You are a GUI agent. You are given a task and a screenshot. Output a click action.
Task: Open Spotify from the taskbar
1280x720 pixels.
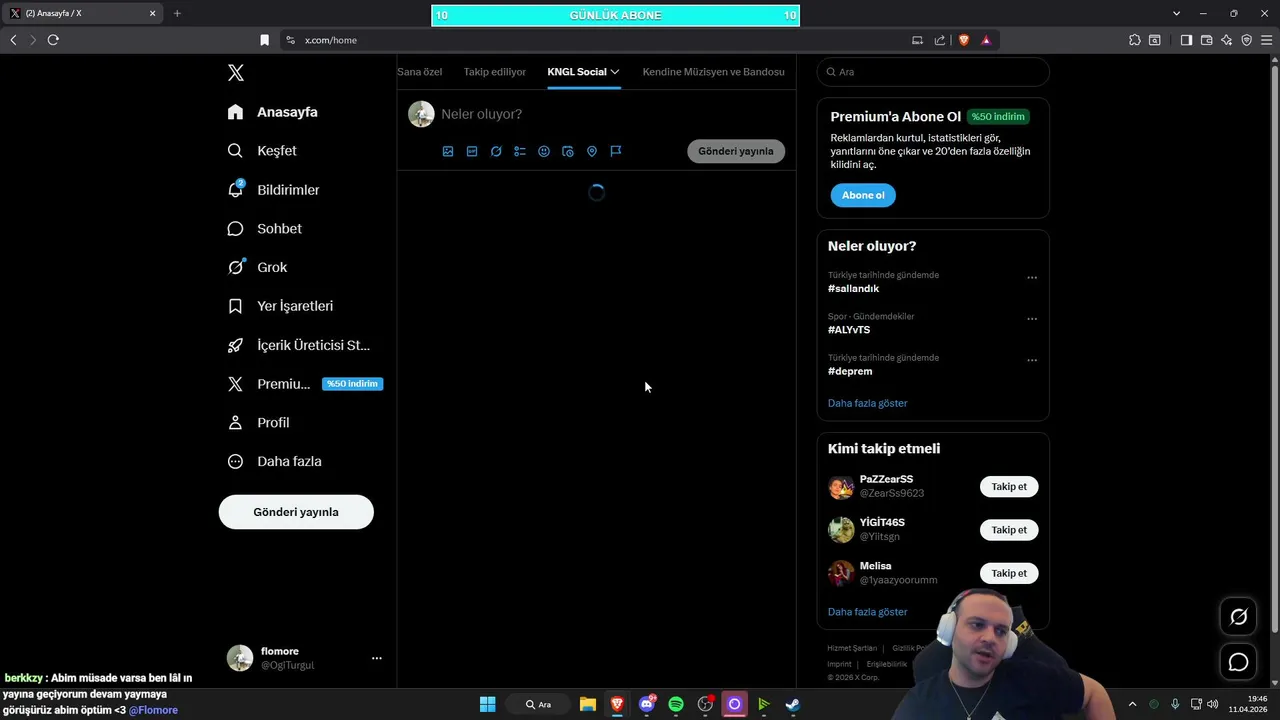click(x=676, y=704)
